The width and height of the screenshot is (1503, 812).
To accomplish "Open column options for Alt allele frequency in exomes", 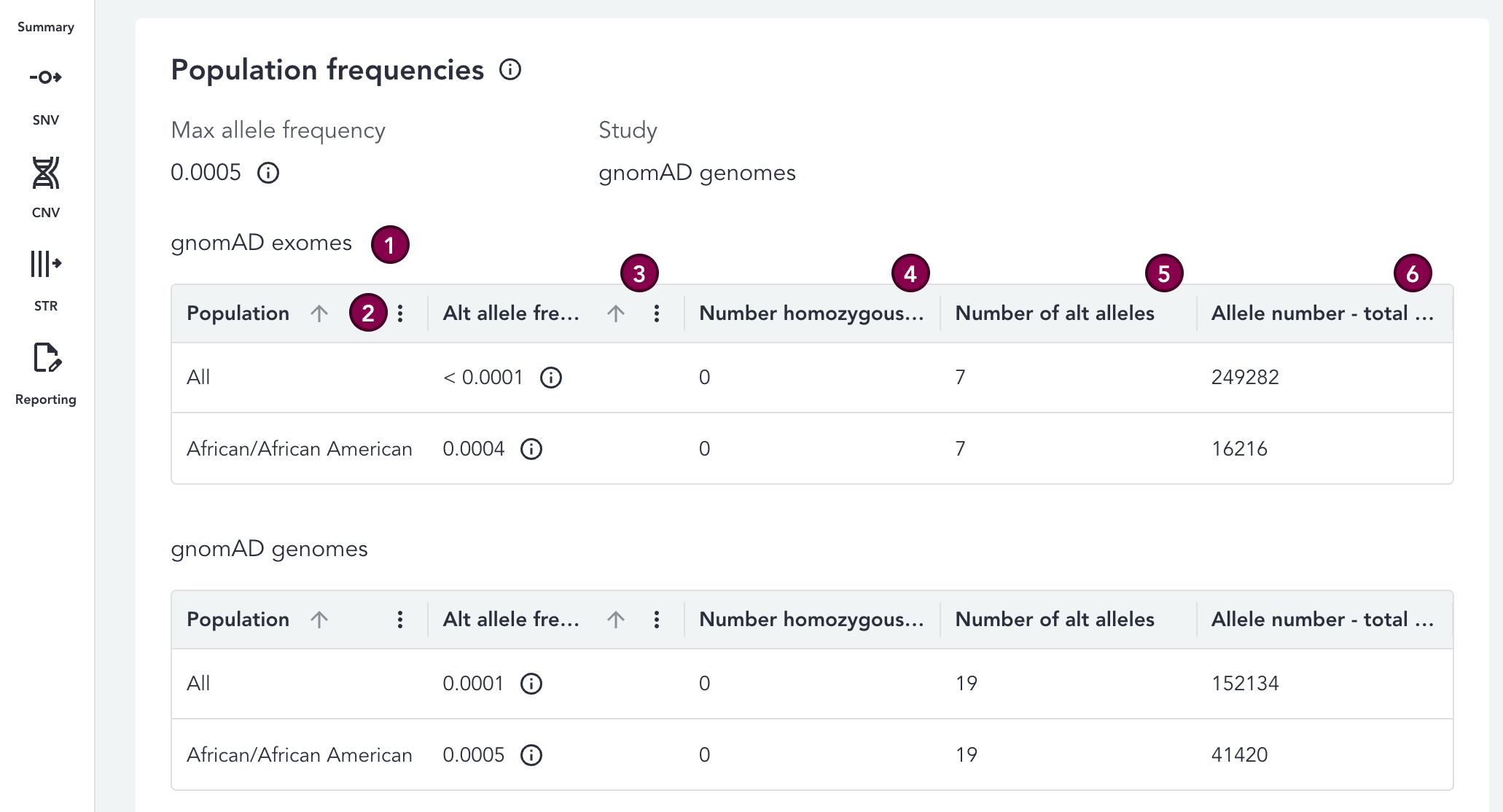I will pos(657,313).
